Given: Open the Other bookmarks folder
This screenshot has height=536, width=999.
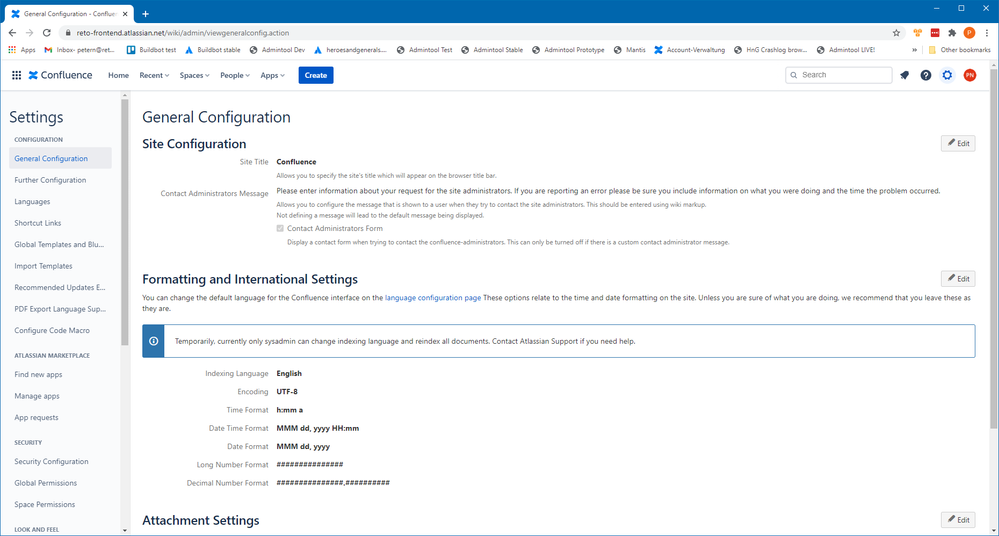Looking at the screenshot, I should click(959, 50).
